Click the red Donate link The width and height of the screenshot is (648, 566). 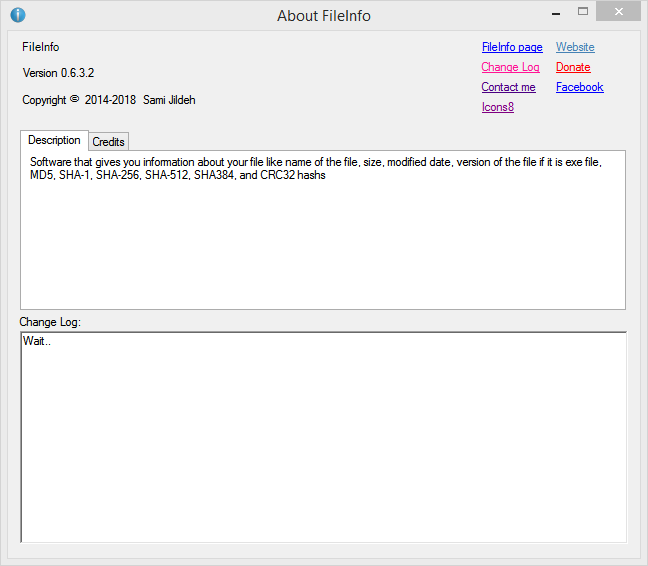pyautogui.click(x=573, y=67)
